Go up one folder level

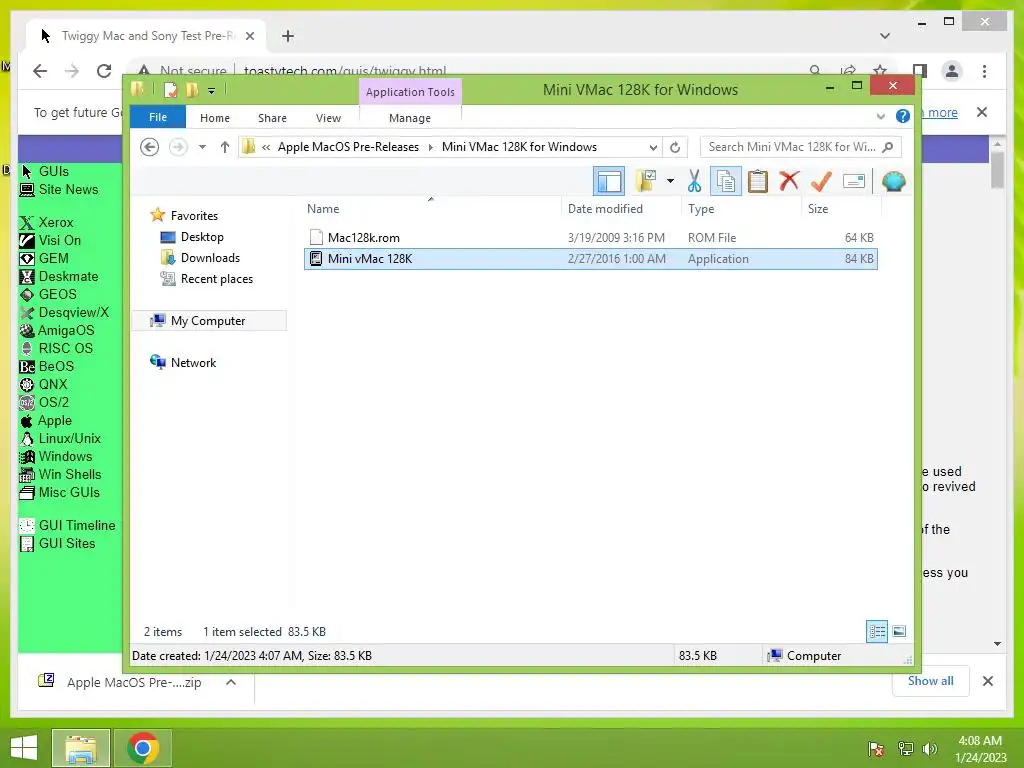225,147
